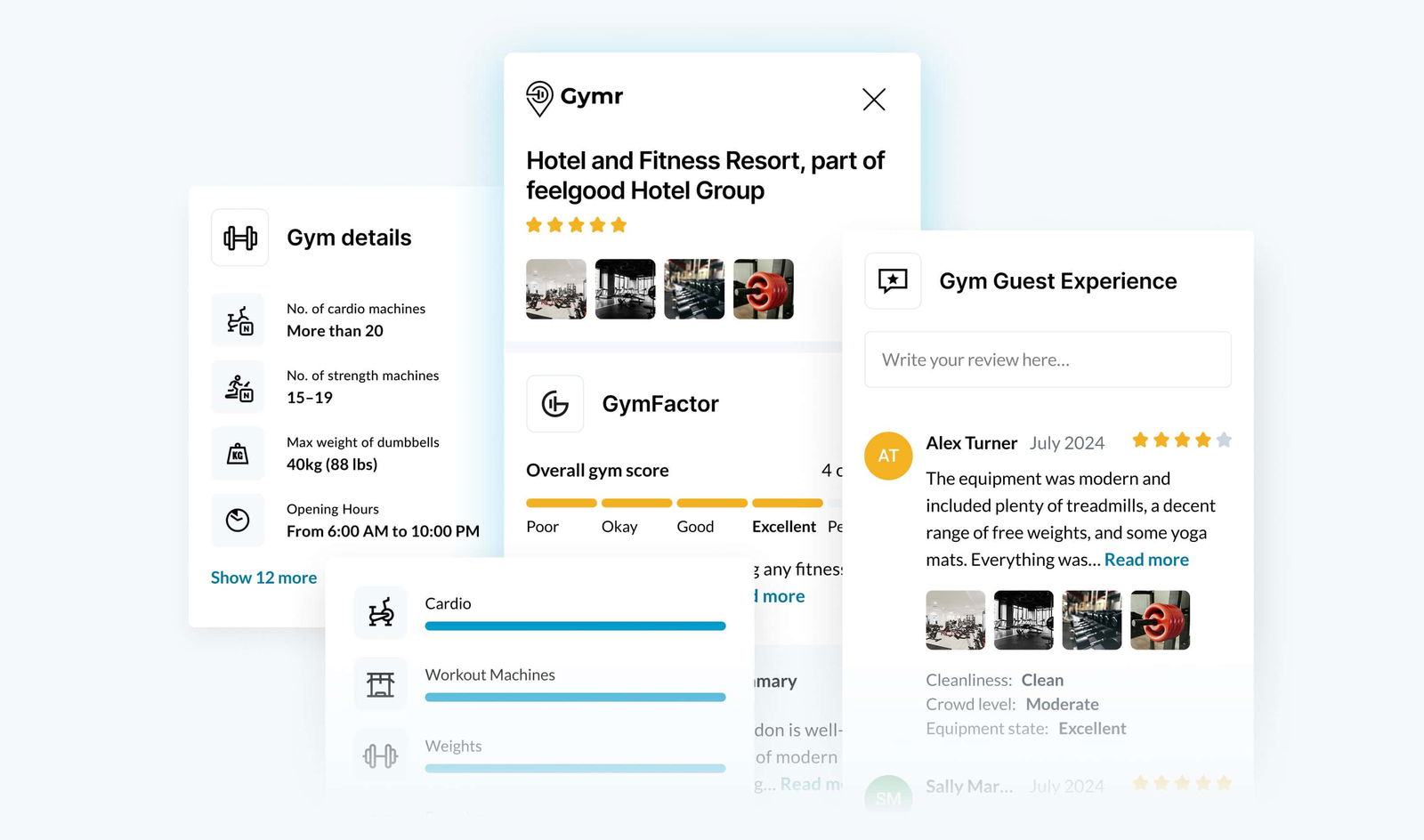Close the Gymr hotel details panel
Image resolution: width=1424 pixels, height=840 pixels.
[x=874, y=99]
